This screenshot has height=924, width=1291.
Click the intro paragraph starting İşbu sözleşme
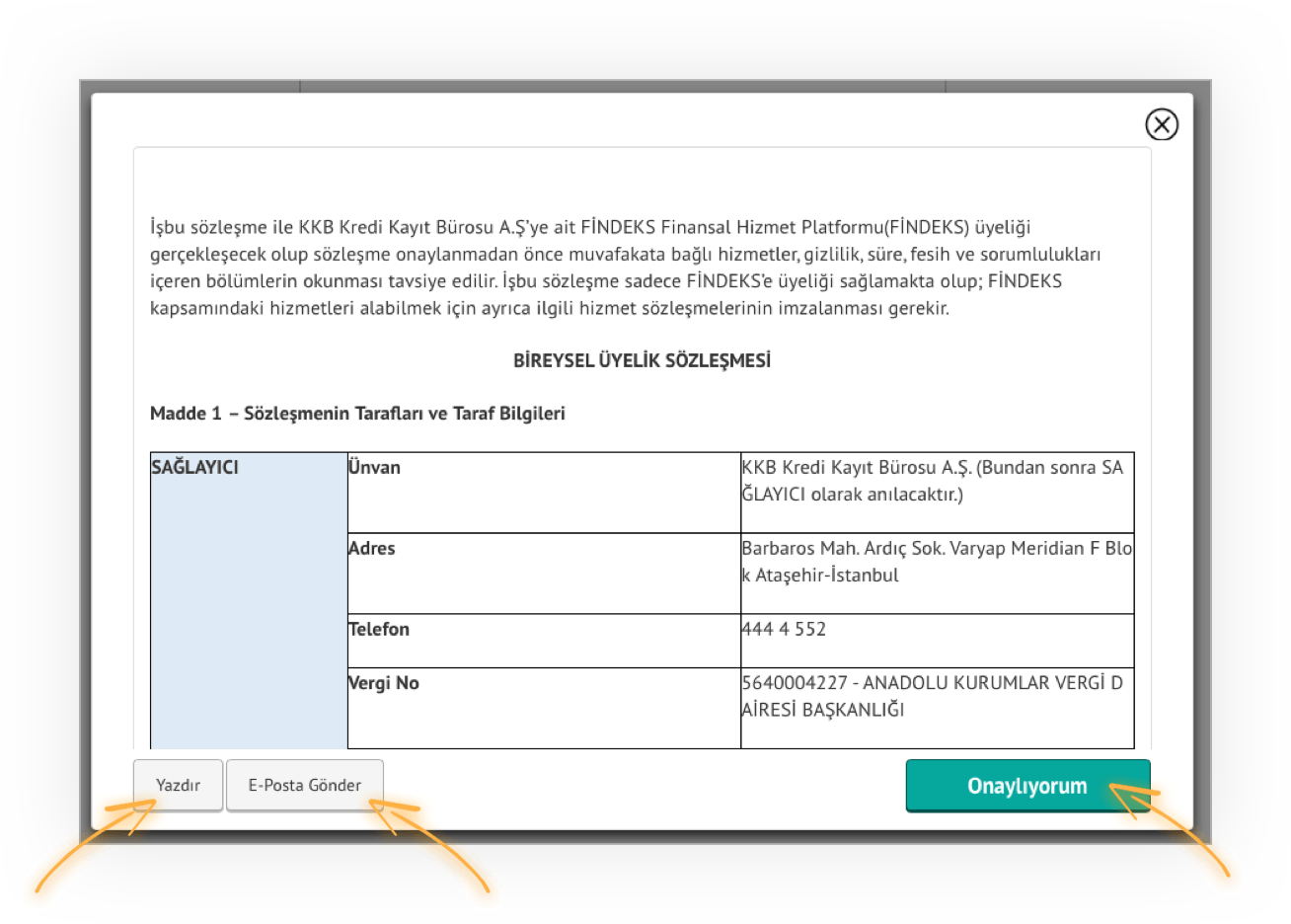(626, 268)
